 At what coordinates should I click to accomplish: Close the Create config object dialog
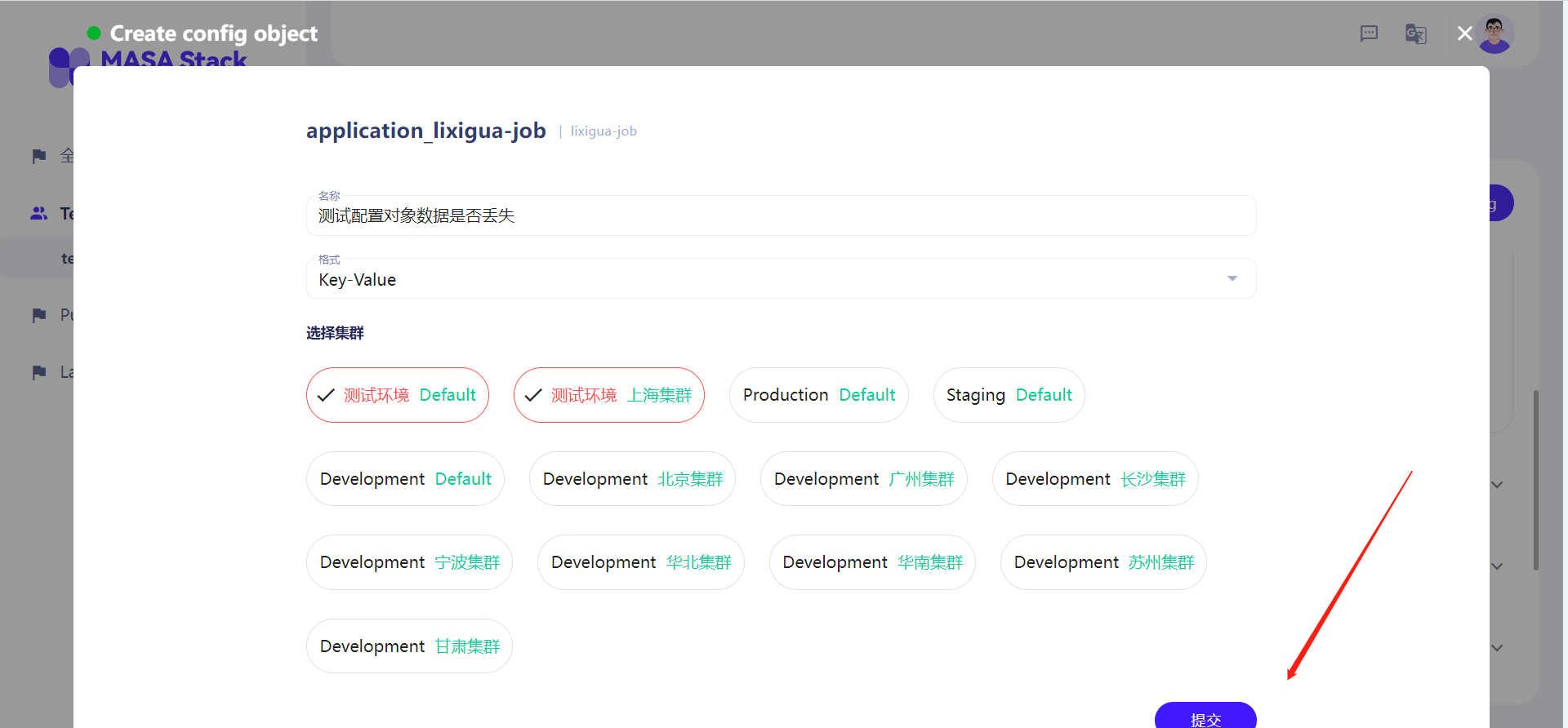tap(1464, 33)
